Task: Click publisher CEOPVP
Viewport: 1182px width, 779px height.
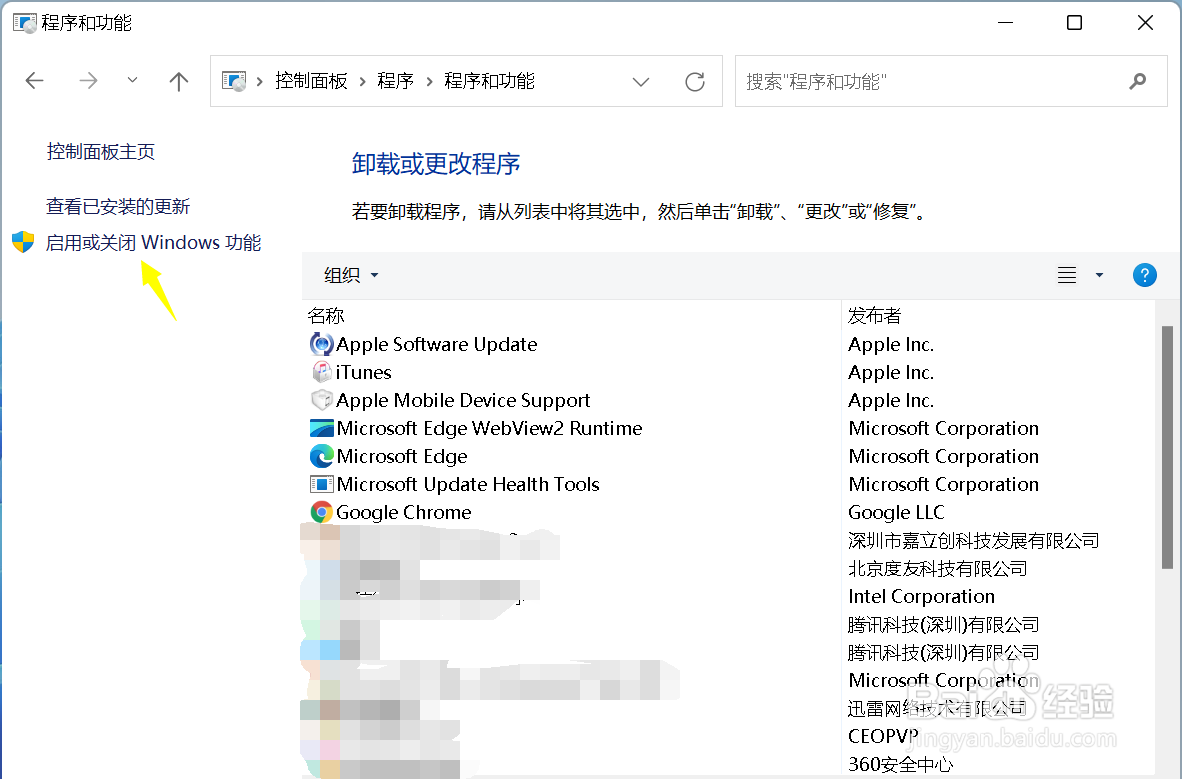Action: (883, 736)
